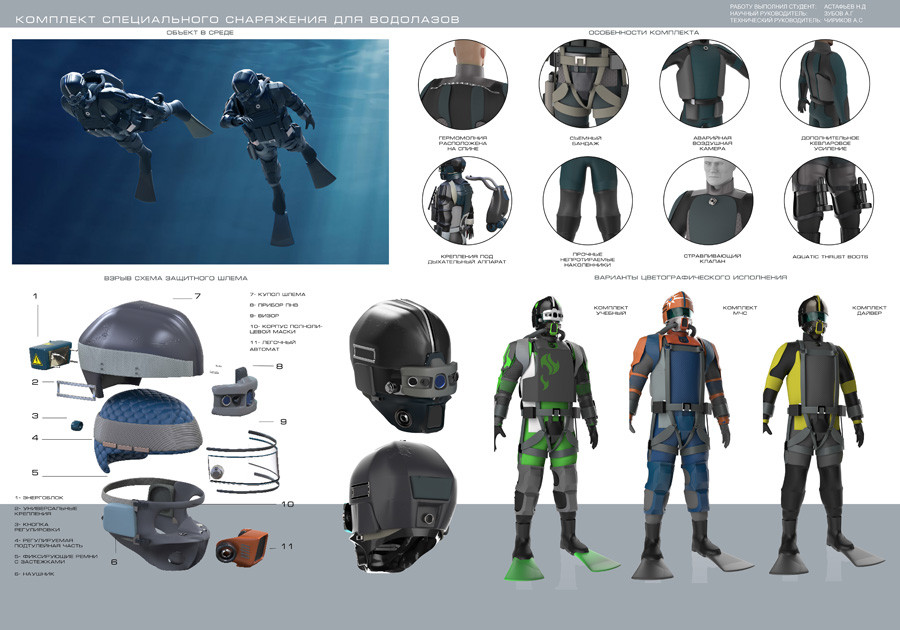Select the removable bandage circle image
The width and height of the screenshot is (900, 630).
coord(585,84)
